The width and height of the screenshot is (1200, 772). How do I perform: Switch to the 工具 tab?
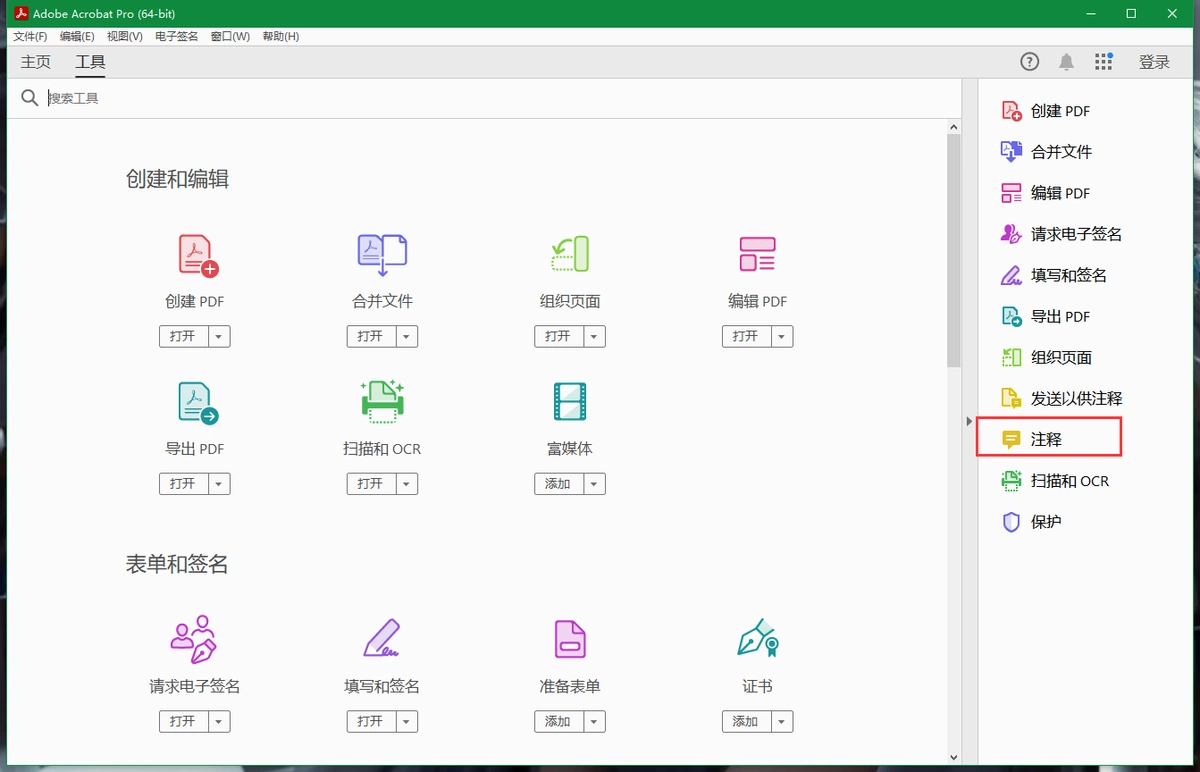[91, 62]
